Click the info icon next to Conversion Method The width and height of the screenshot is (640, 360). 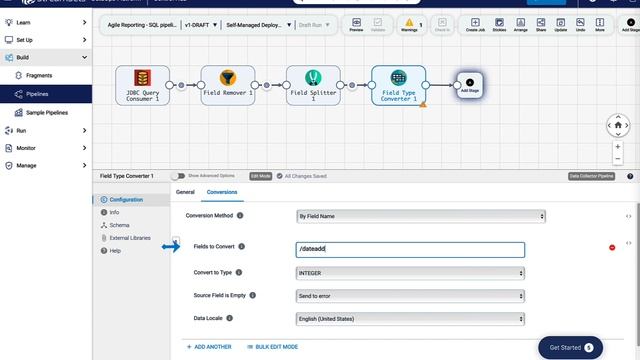coord(240,216)
